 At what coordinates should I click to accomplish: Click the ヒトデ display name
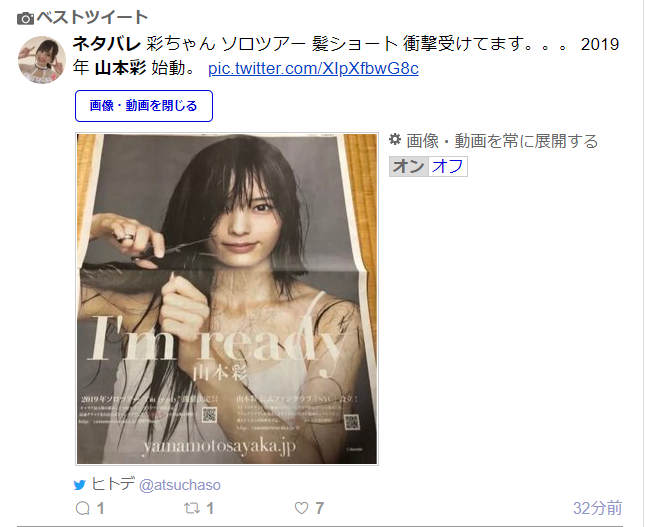113,484
